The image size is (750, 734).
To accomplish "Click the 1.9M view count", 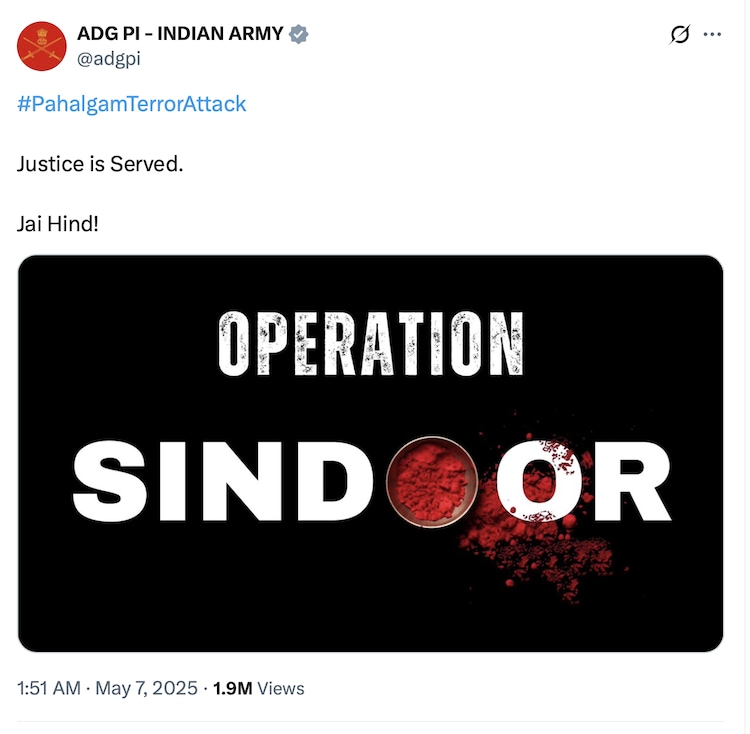I will coord(232,689).
